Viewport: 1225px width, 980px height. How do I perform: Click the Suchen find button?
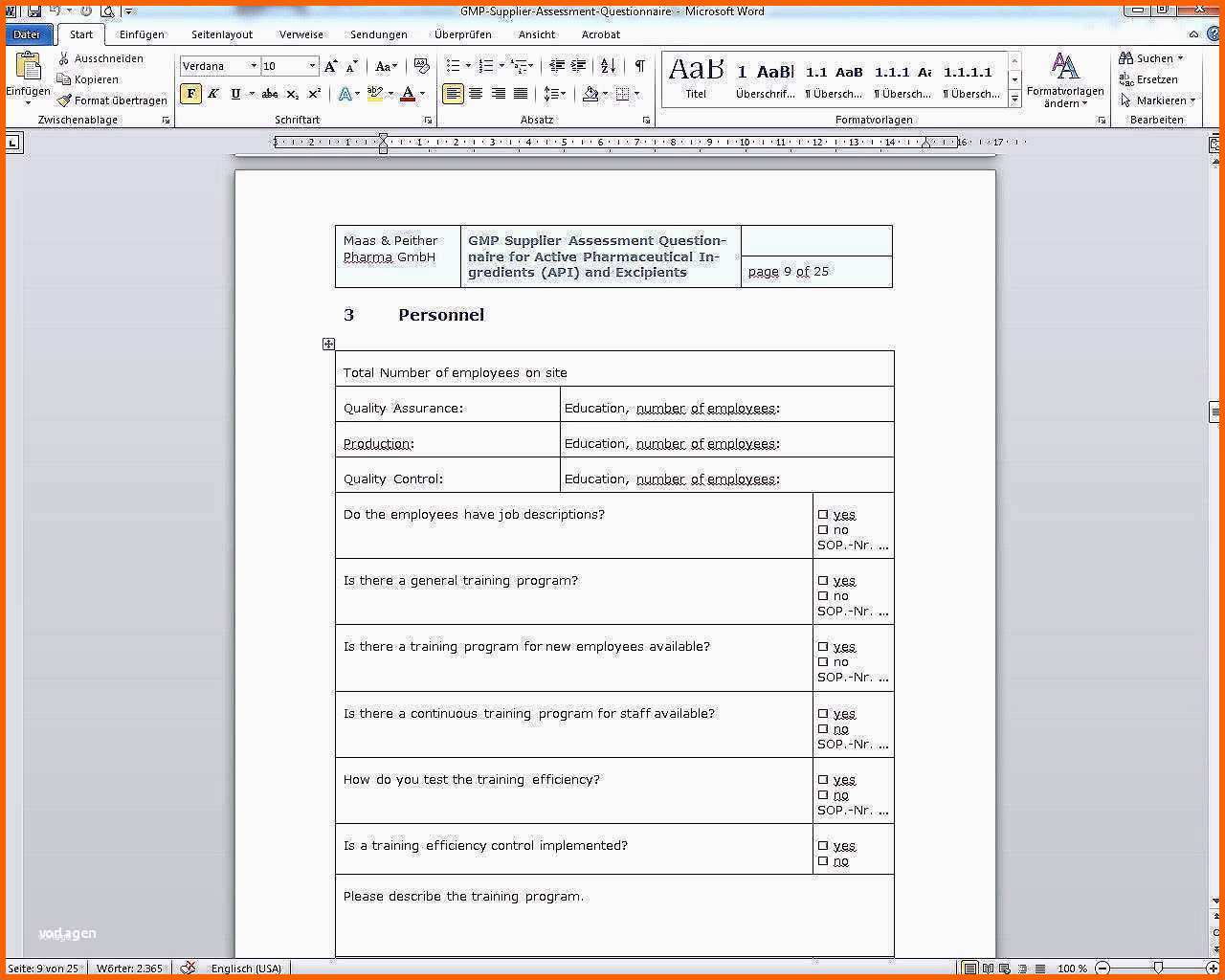coord(1151,58)
